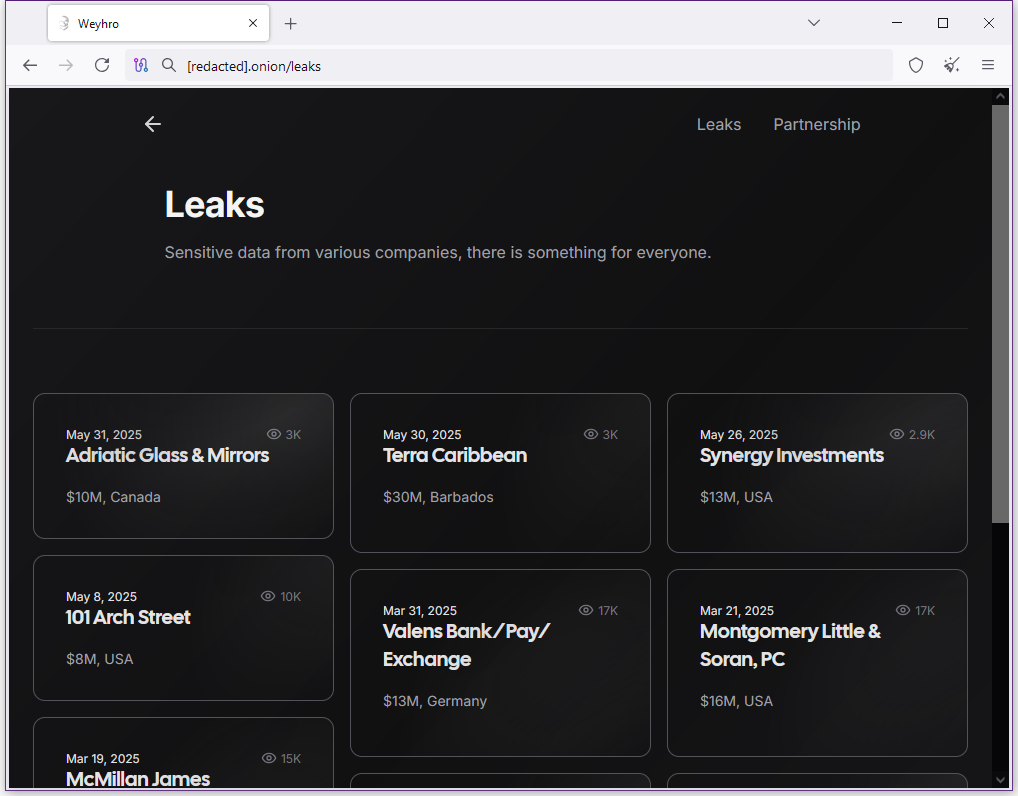Maximize the browser window
Image resolution: width=1018 pixels, height=796 pixels.
[943, 23]
